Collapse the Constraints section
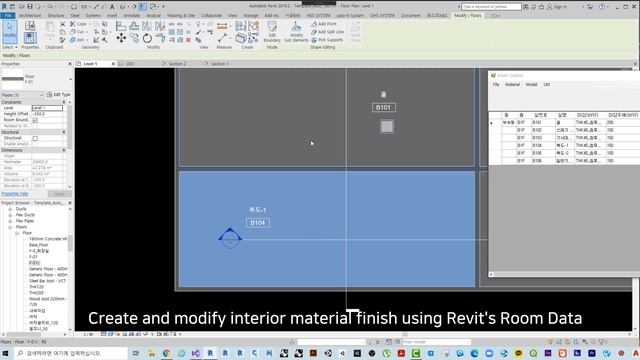The image size is (640, 360). pyautogui.click(x=64, y=102)
